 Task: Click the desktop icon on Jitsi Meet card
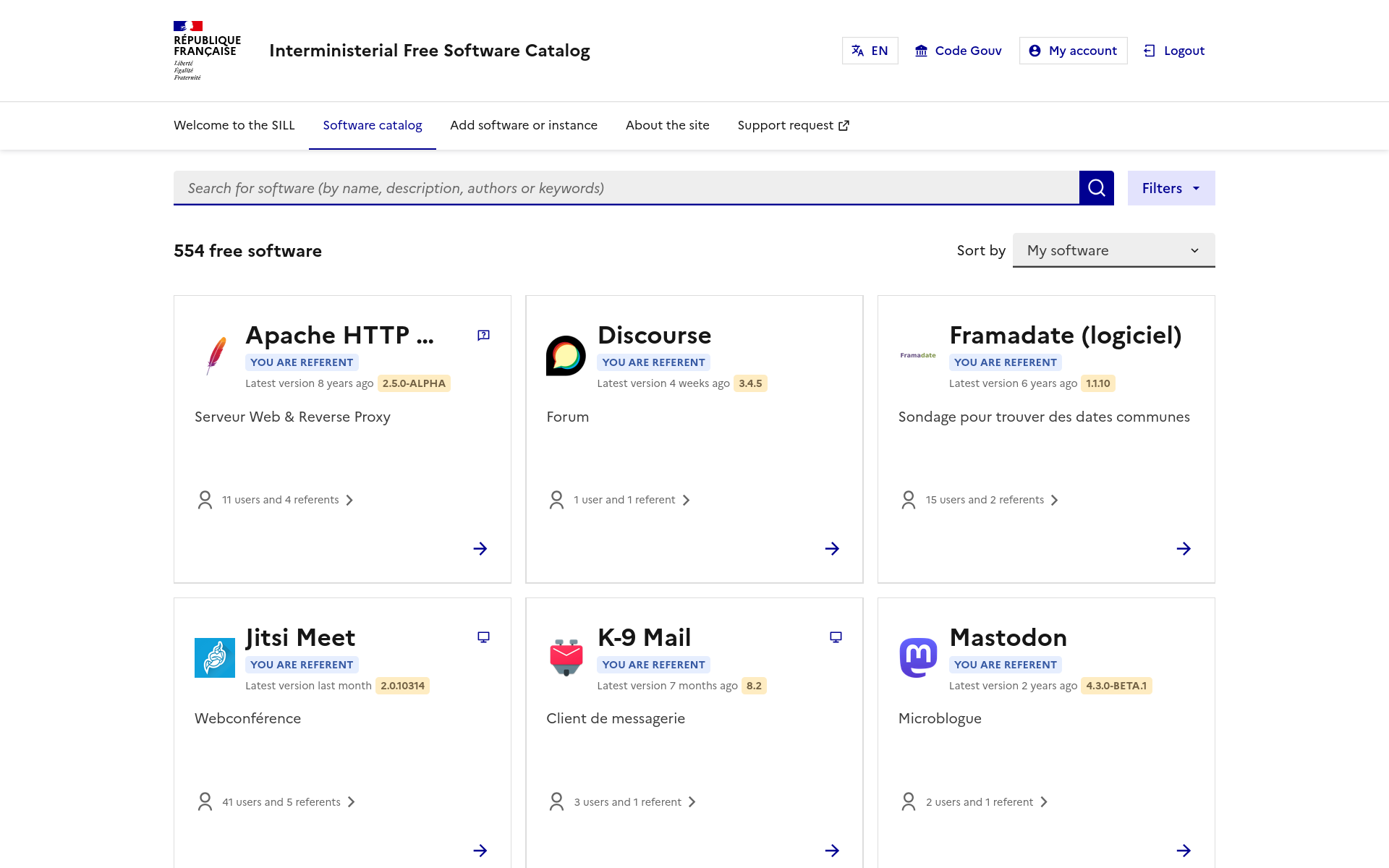(x=483, y=637)
